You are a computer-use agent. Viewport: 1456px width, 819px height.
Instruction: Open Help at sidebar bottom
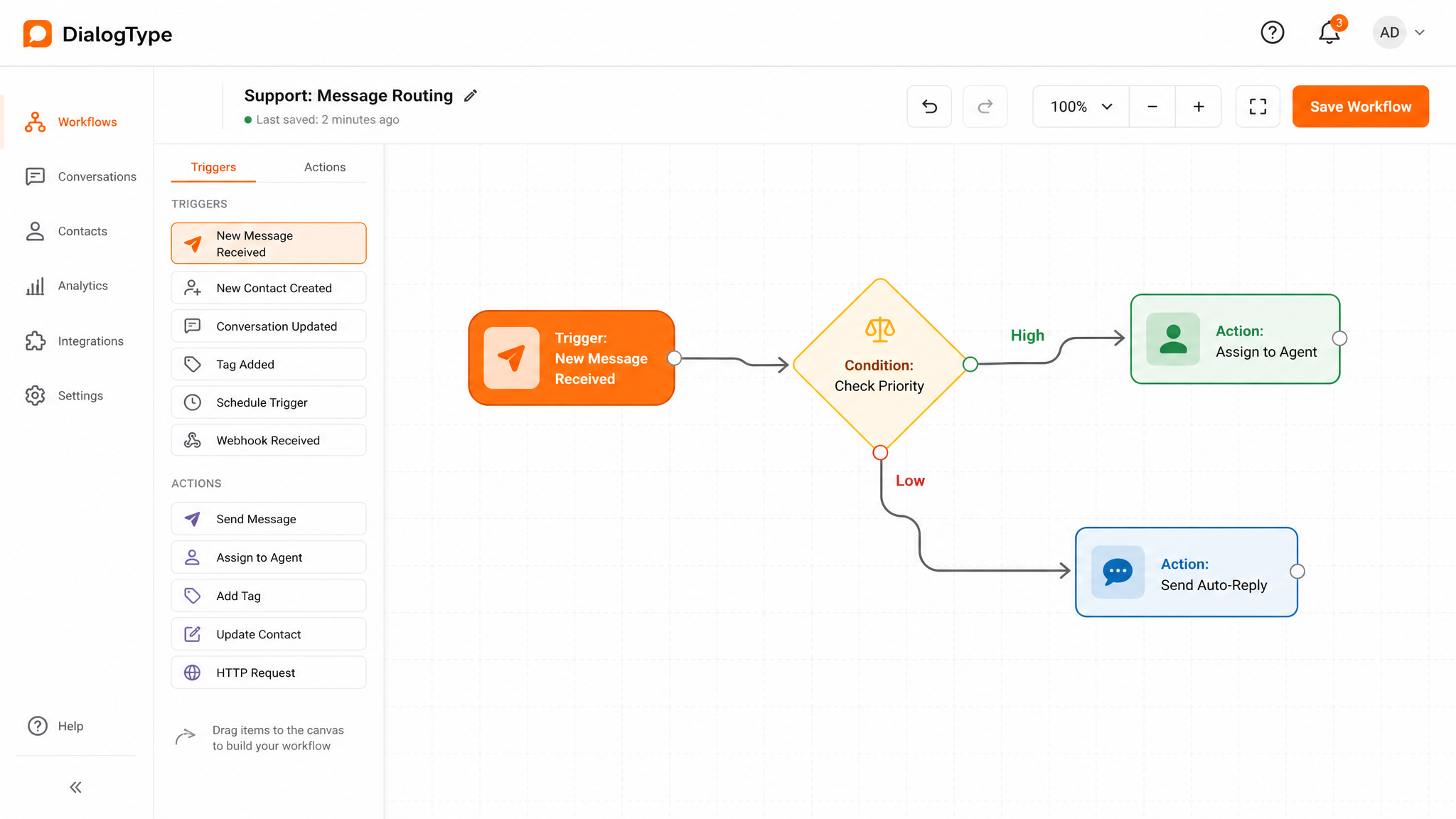coord(55,726)
